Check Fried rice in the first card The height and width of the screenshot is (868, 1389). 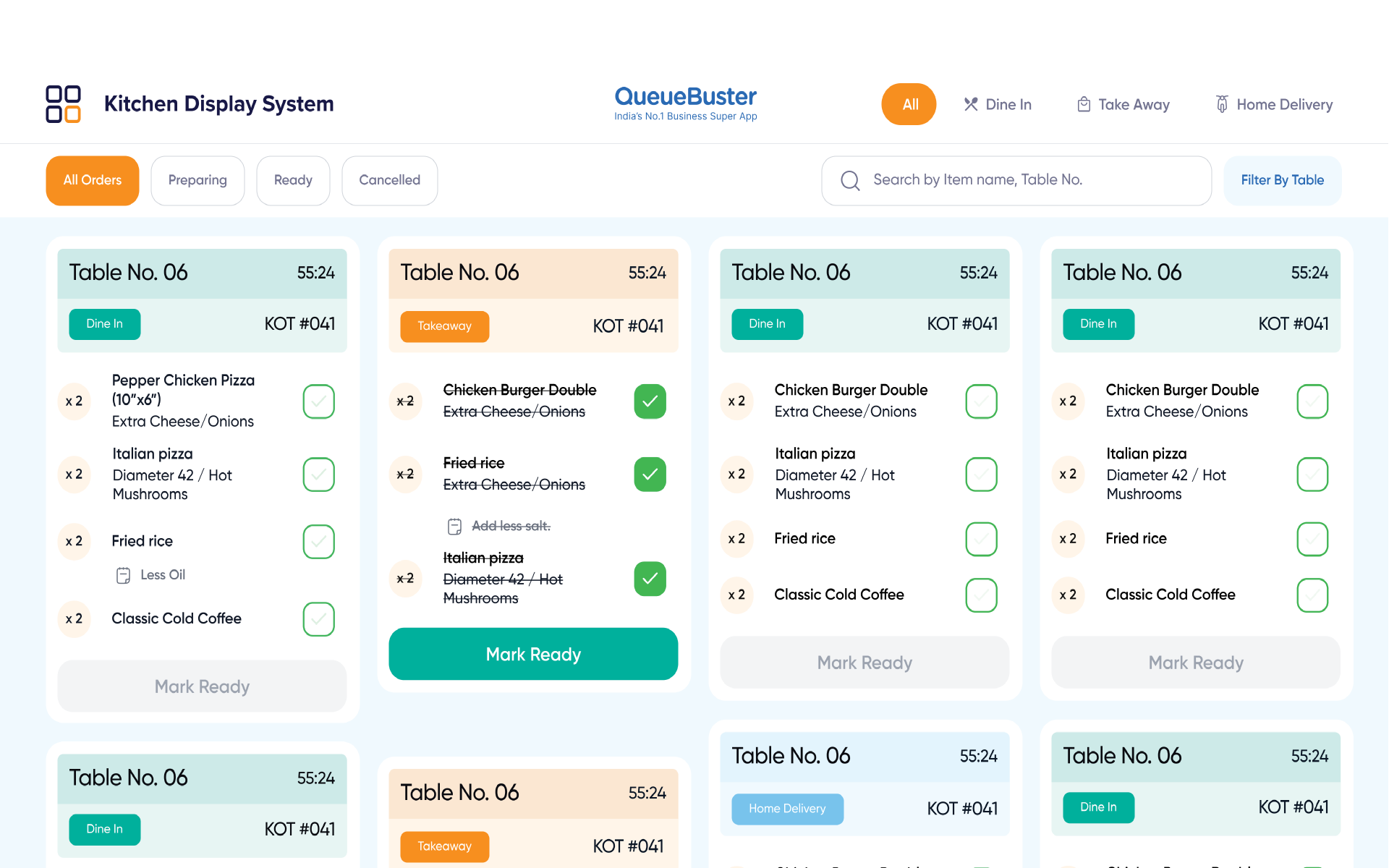[318, 542]
